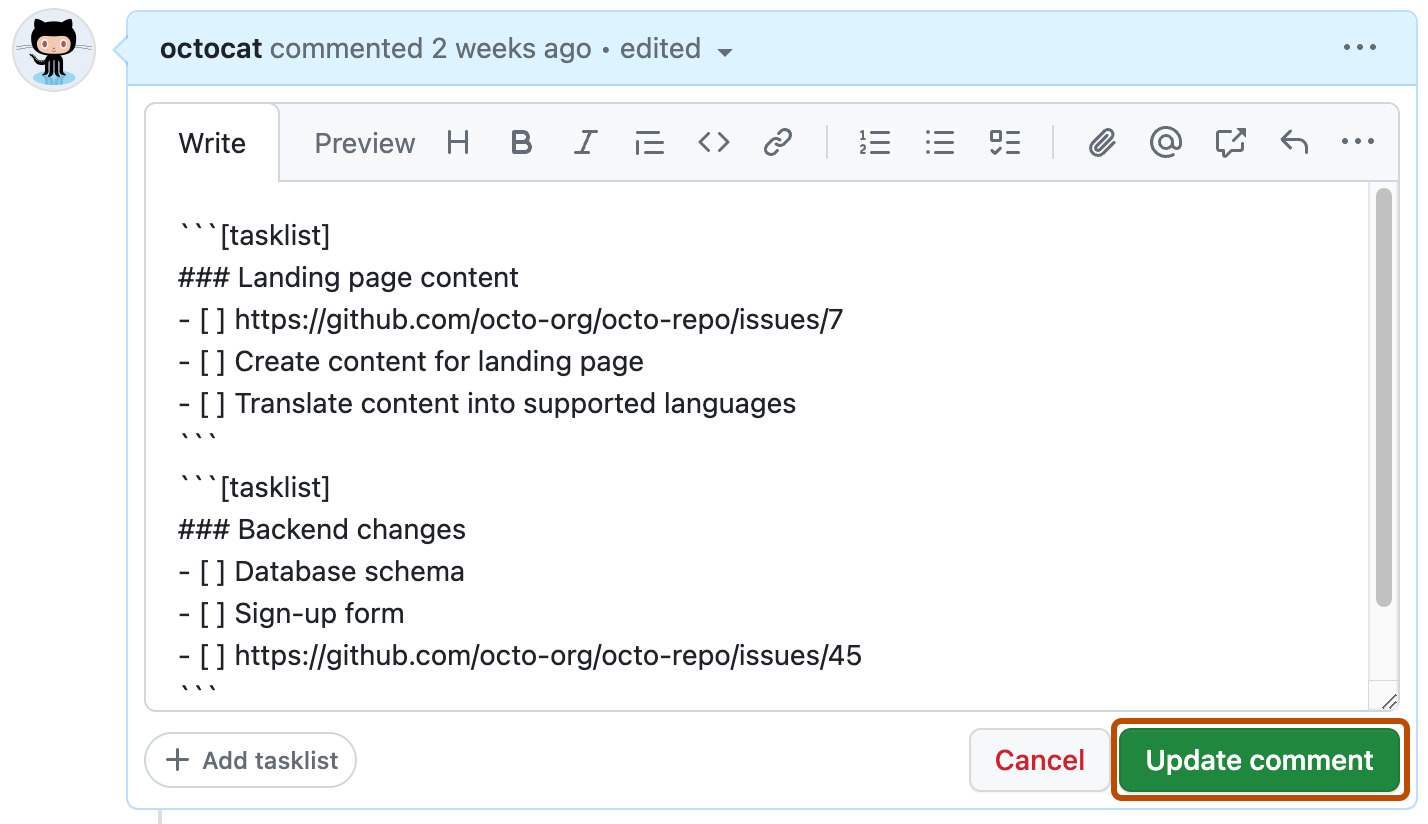
Task: Insert a quote block
Action: pos(649,143)
